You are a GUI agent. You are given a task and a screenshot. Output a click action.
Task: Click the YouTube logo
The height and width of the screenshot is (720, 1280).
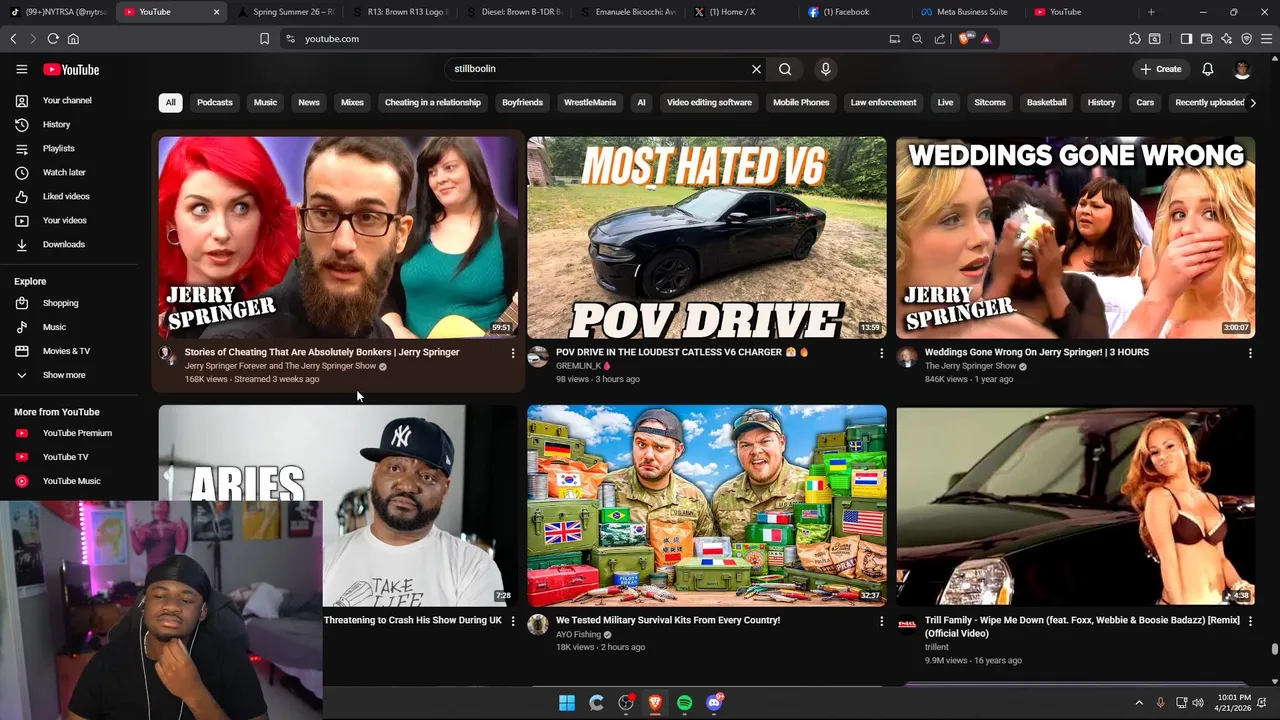[71, 69]
